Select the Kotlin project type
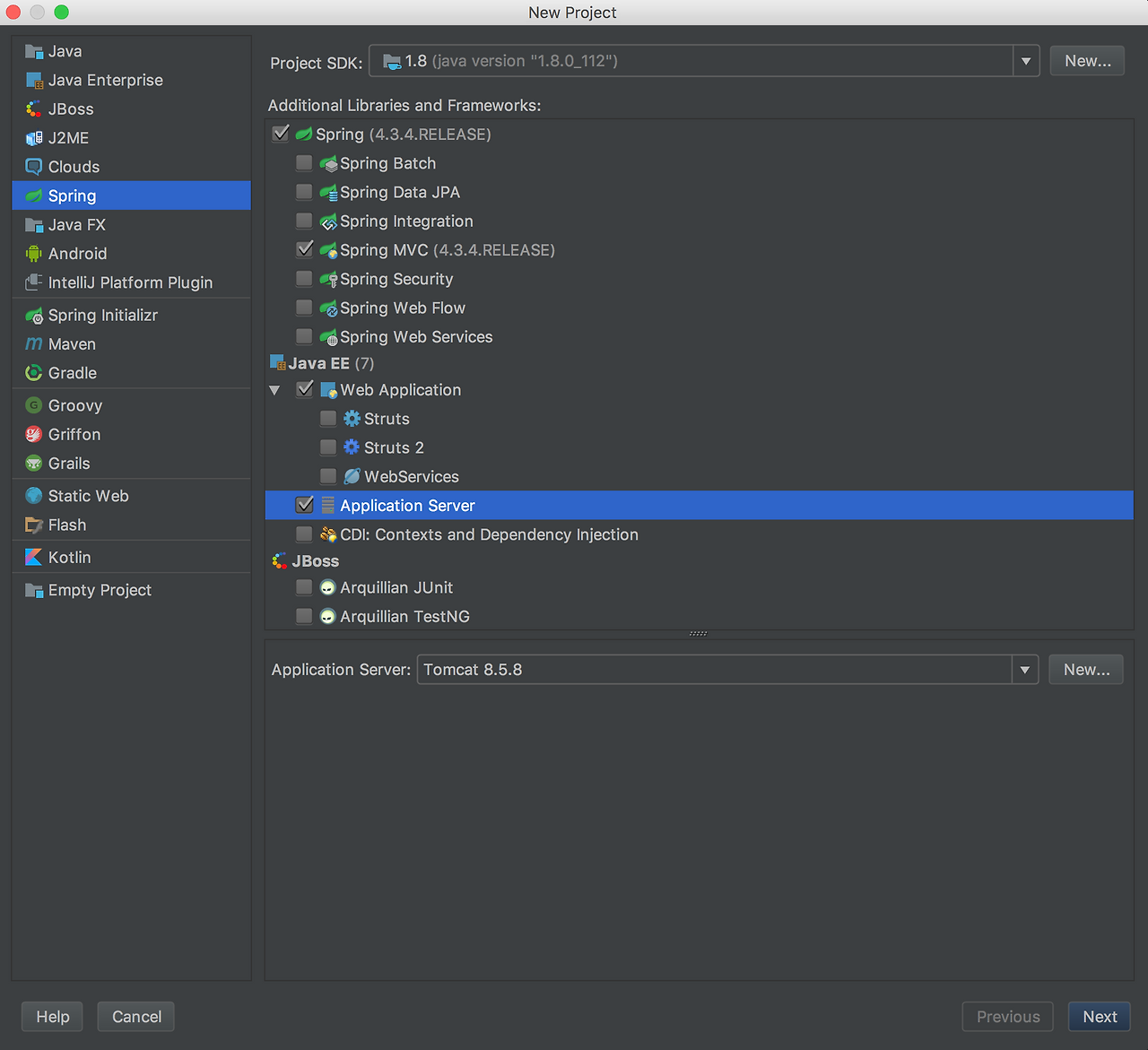This screenshot has height=1050, width=1148. pyautogui.click(x=131, y=558)
